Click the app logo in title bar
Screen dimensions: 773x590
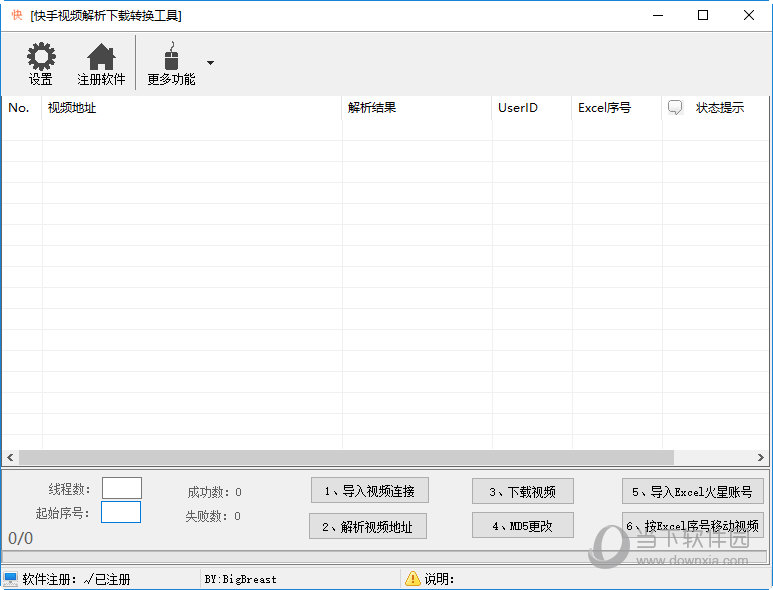point(17,15)
